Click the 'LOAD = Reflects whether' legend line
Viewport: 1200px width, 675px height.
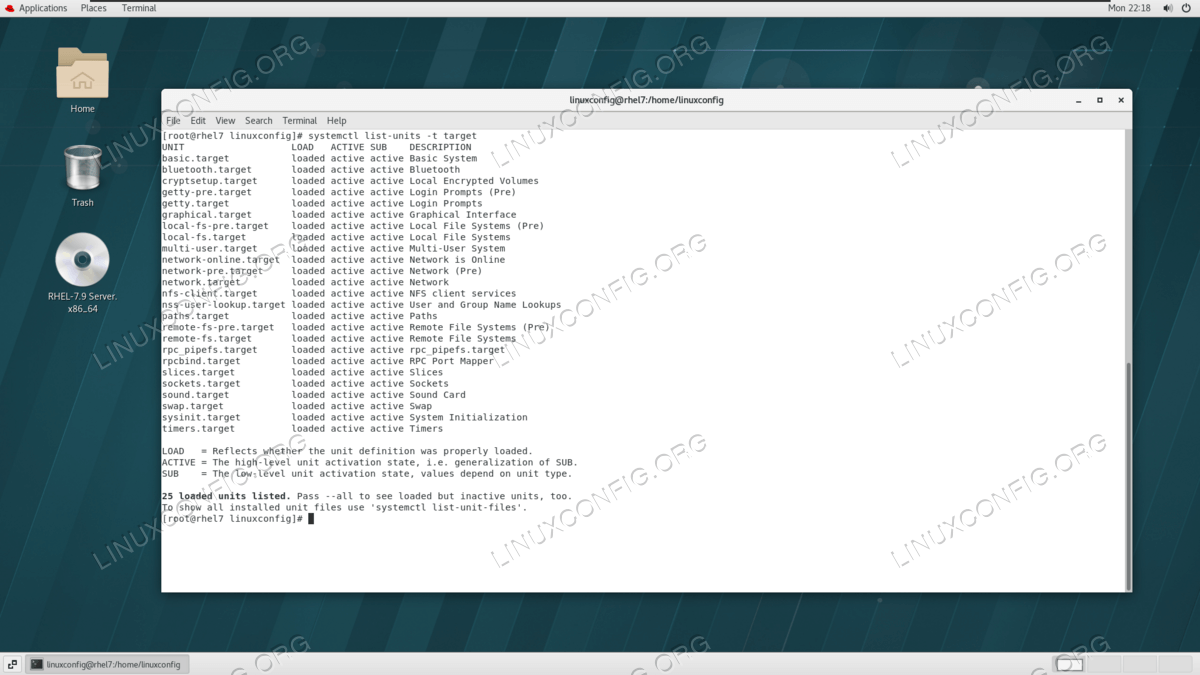tap(347, 452)
